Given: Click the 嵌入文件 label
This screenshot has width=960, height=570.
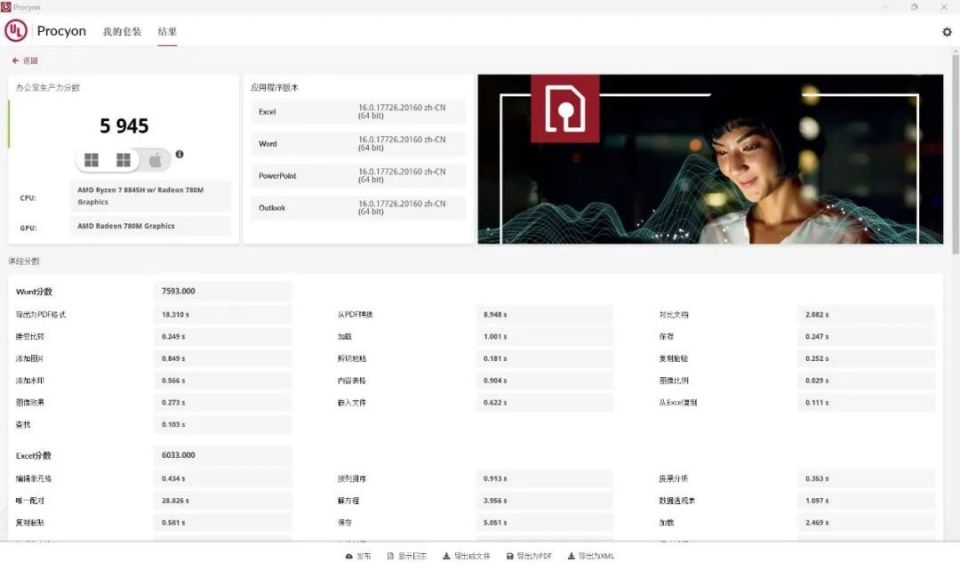Looking at the screenshot, I should pos(352,403).
